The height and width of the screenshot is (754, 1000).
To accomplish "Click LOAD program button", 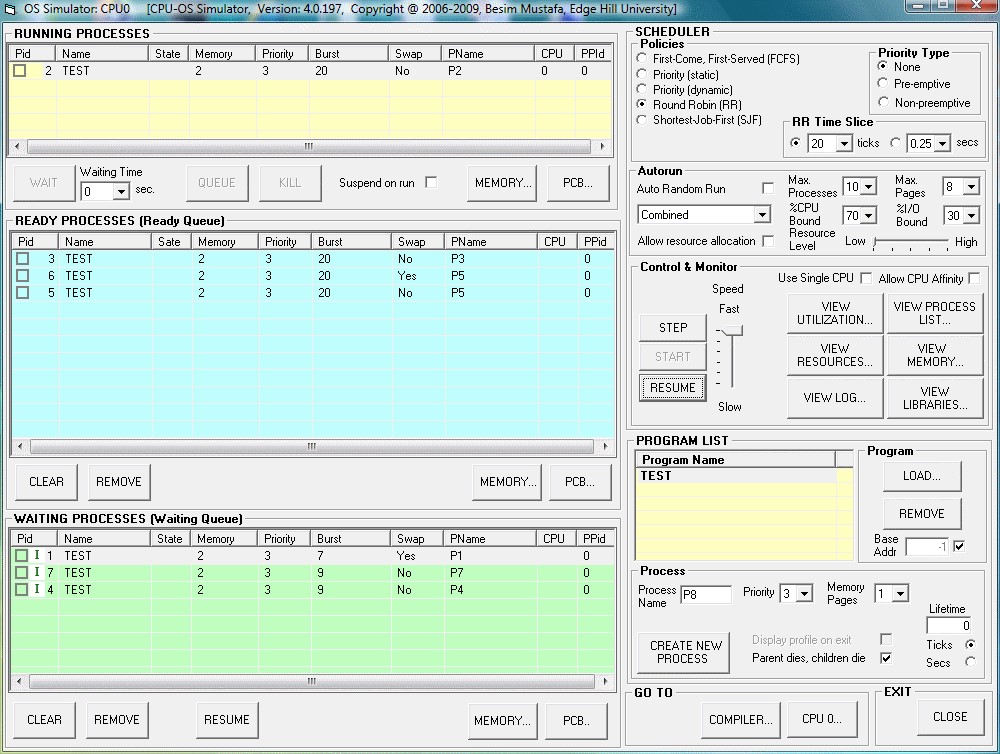I will (x=922, y=476).
